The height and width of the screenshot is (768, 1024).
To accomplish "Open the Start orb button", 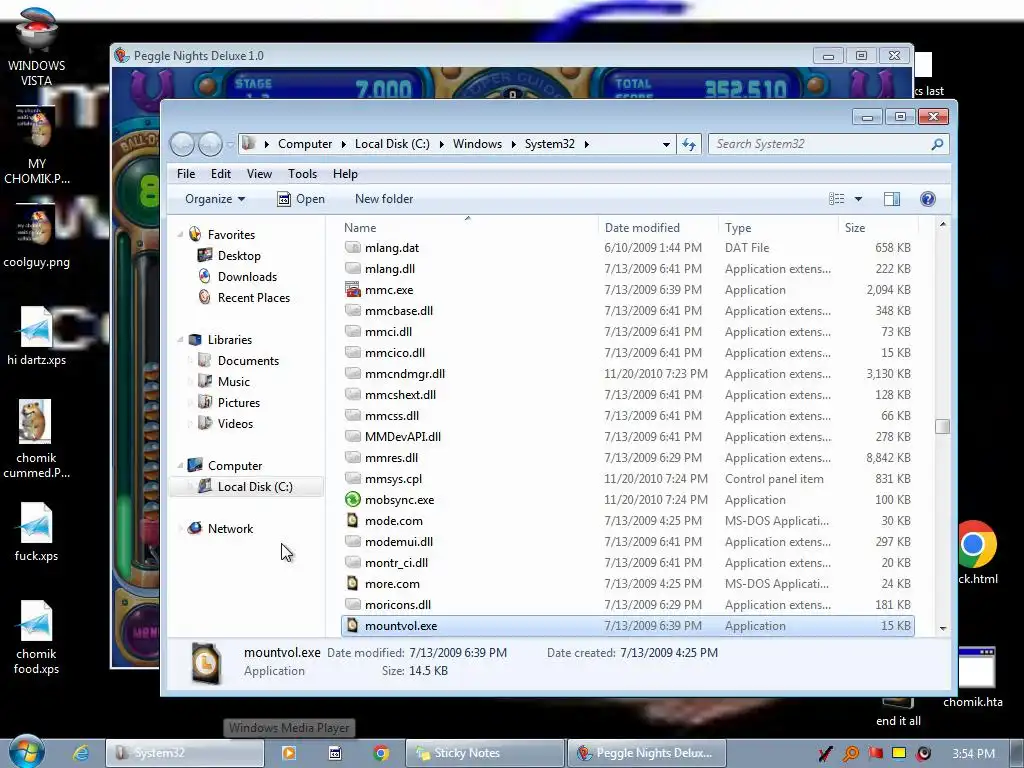I will coord(26,752).
